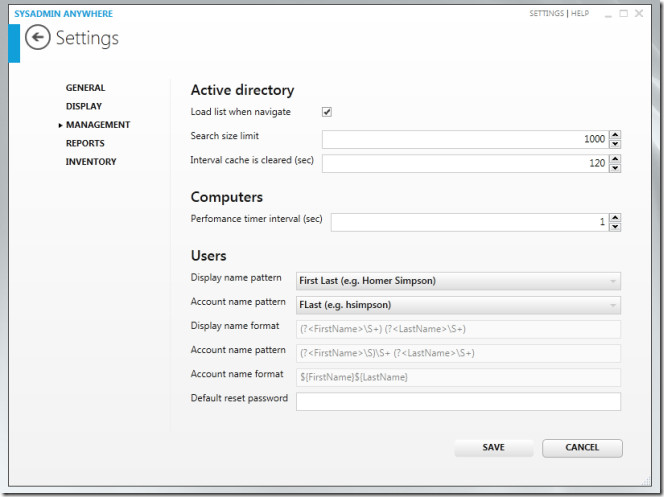Click the account name pattern regex field
664x497 pixels.
pyautogui.click(x=458, y=353)
